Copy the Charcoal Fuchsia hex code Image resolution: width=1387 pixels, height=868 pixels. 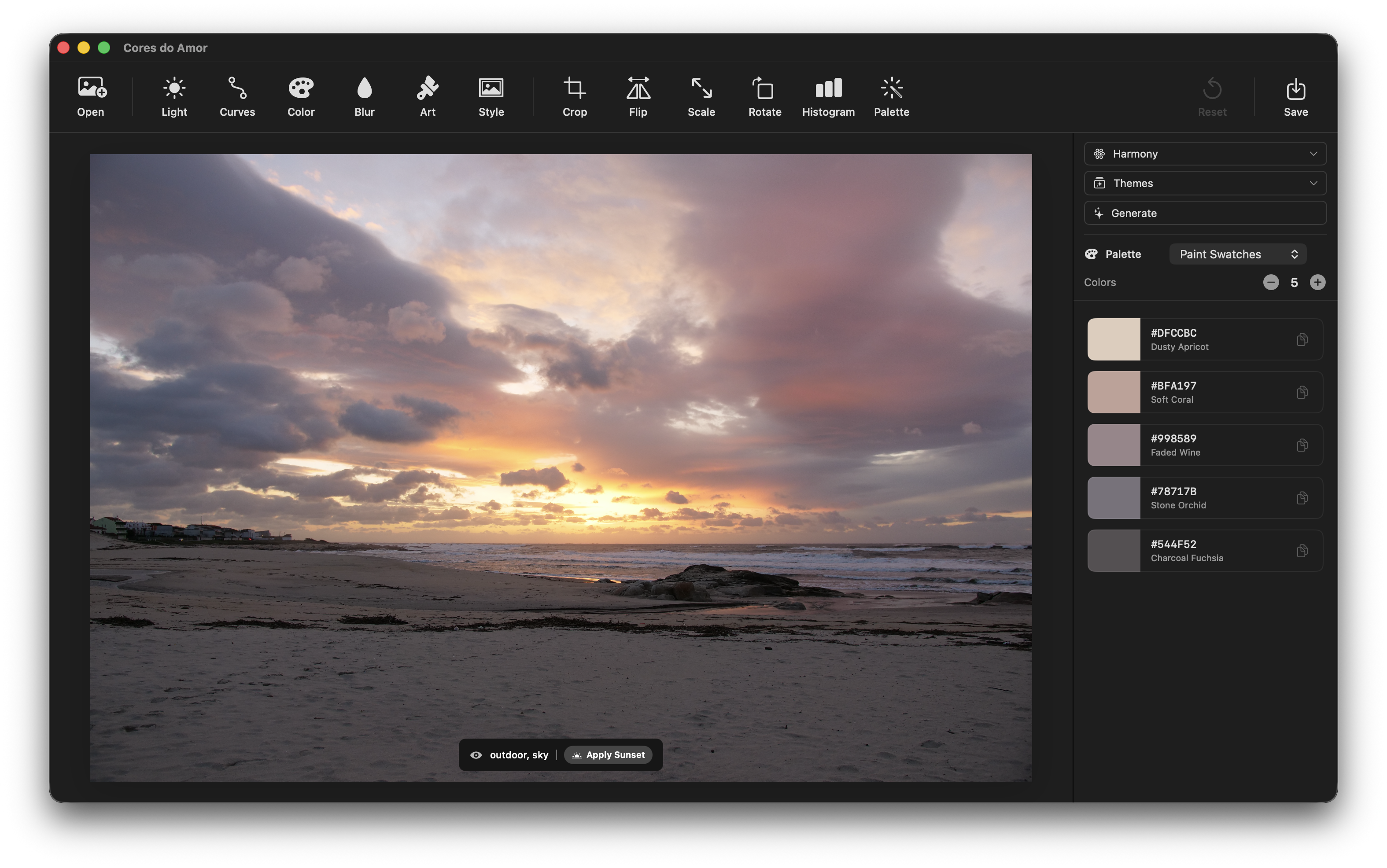(x=1302, y=551)
